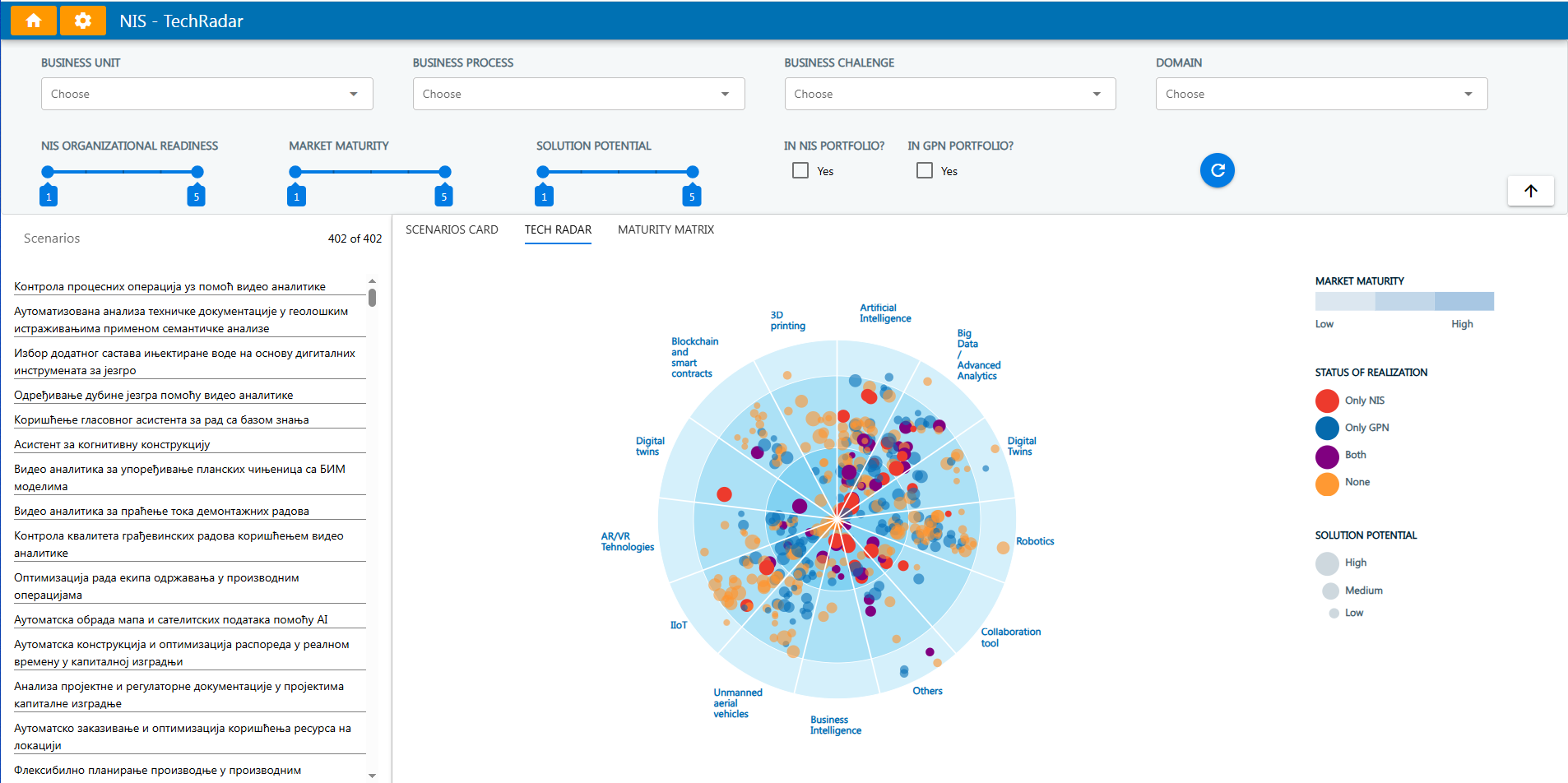This screenshot has height=783, width=1568.
Task: Select the Robotics radar sector label
Action: pos(1035,541)
